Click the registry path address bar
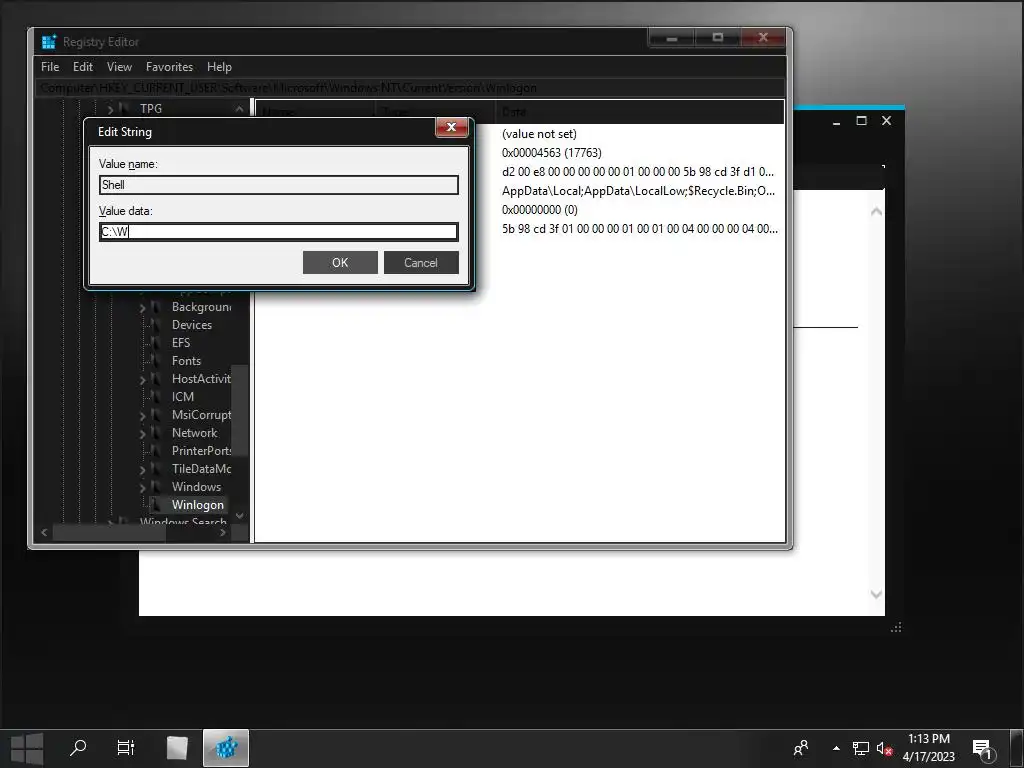This screenshot has width=1024, height=768. [x=410, y=88]
